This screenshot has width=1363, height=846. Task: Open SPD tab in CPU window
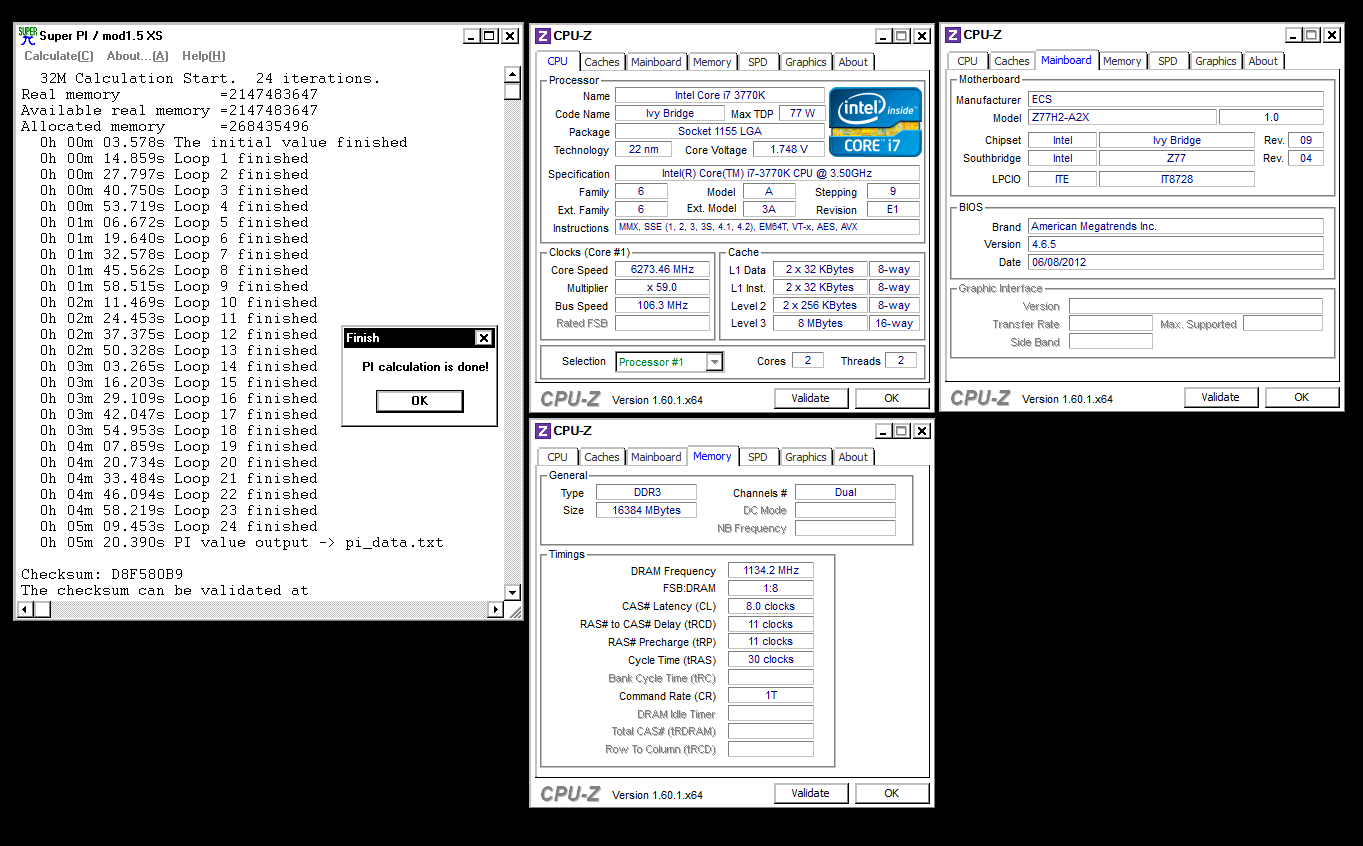pyautogui.click(x=758, y=62)
